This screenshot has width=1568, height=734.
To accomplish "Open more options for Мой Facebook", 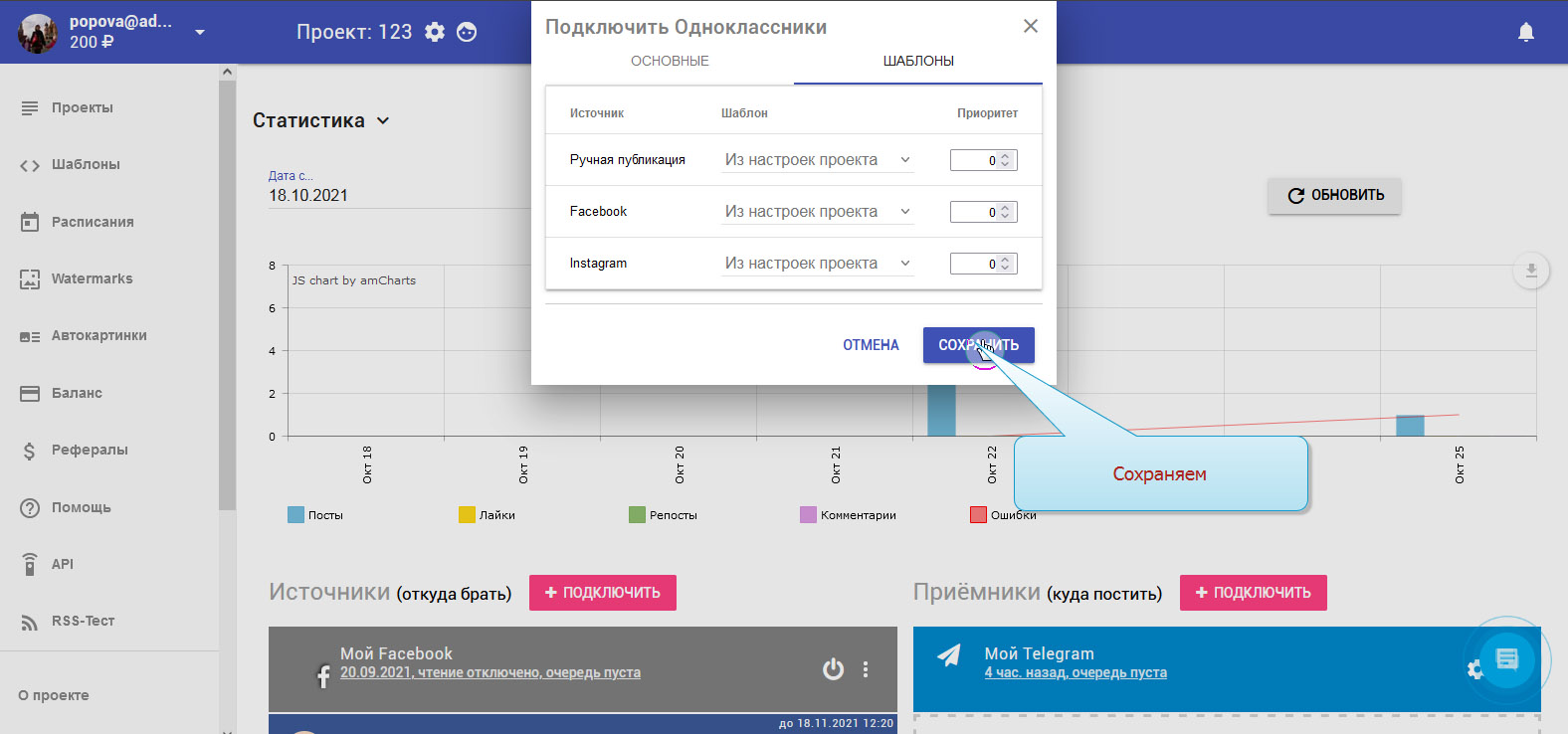I will tap(866, 669).
